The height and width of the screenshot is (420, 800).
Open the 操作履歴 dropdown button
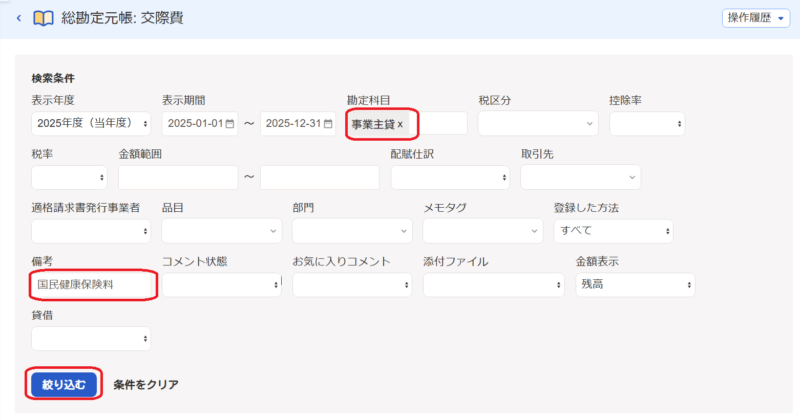[x=753, y=18]
